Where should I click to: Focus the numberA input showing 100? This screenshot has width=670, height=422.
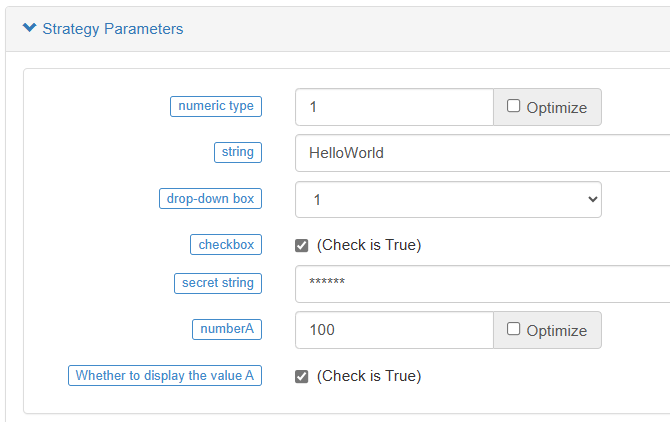[x=394, y=330]
